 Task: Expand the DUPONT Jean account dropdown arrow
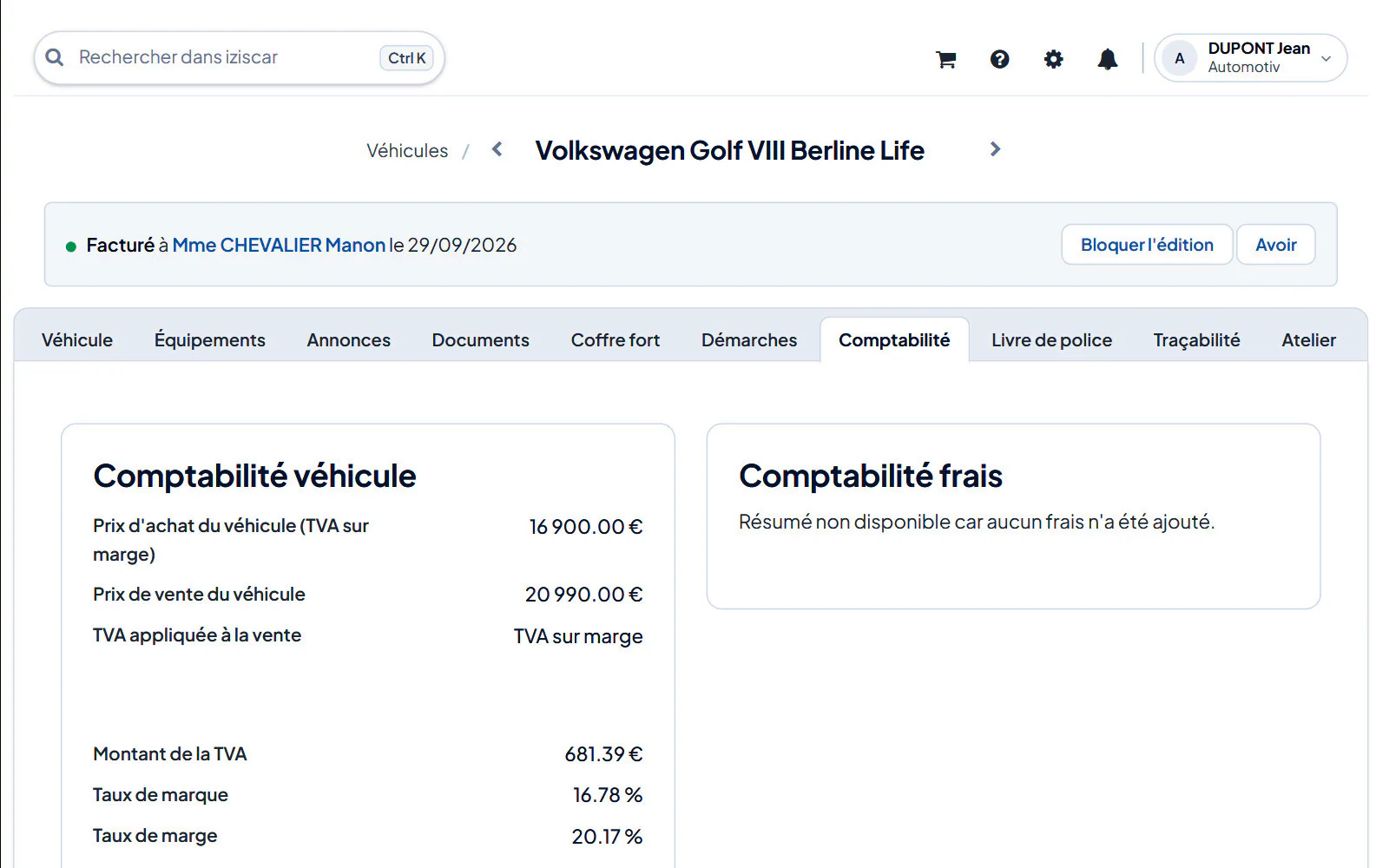[x=1326, y=59]
